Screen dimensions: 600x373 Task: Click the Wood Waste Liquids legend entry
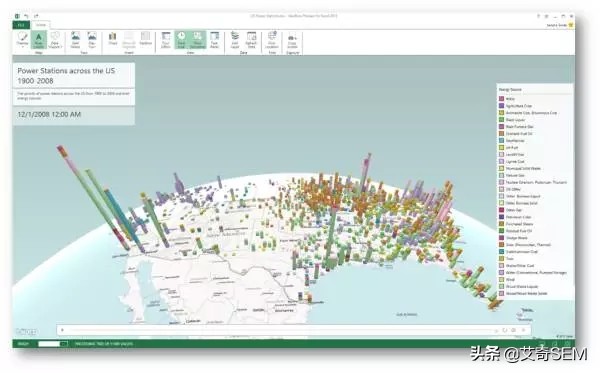click(518, 286)
